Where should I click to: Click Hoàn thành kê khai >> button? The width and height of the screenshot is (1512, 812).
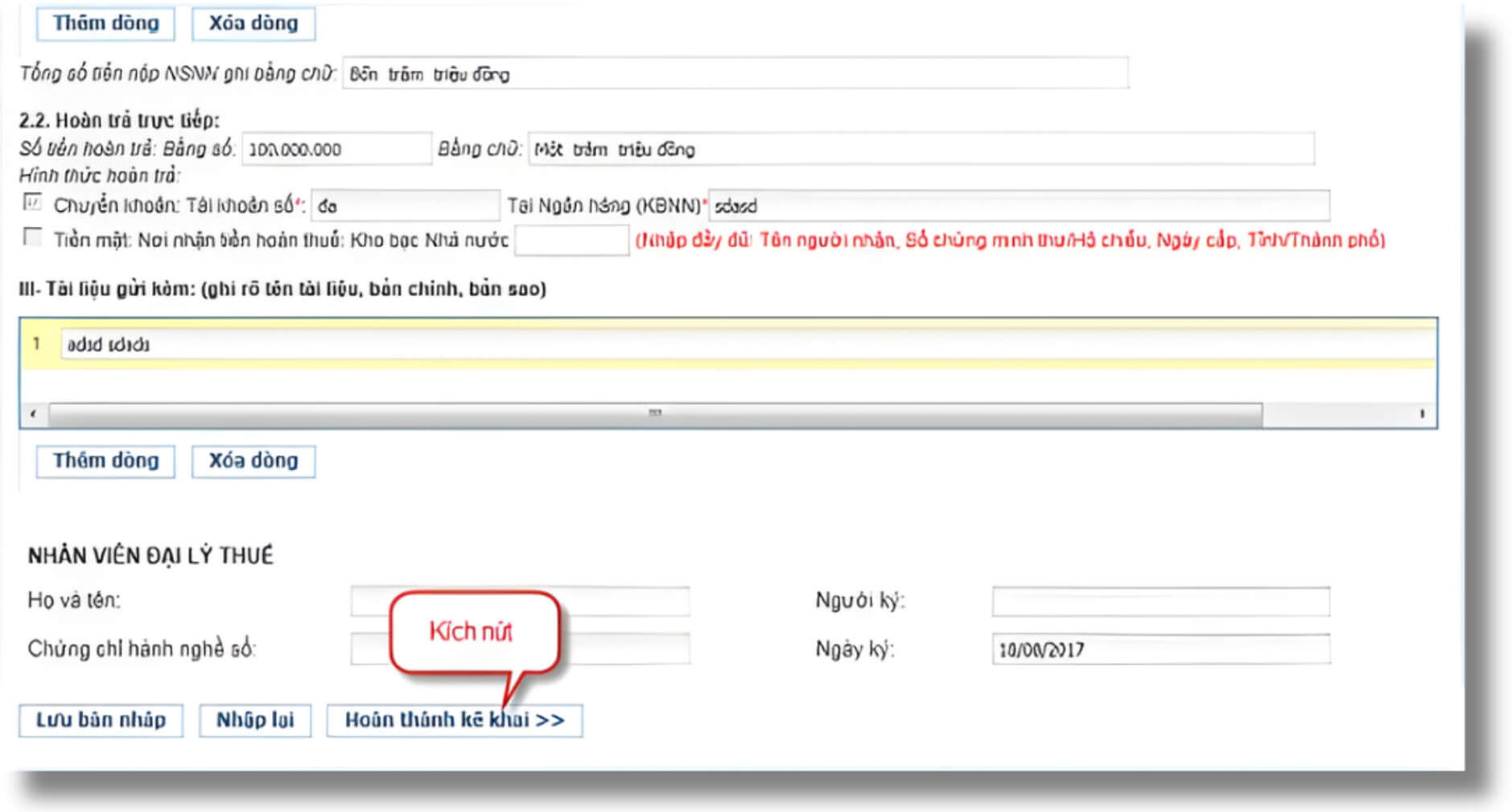[454, 720]
